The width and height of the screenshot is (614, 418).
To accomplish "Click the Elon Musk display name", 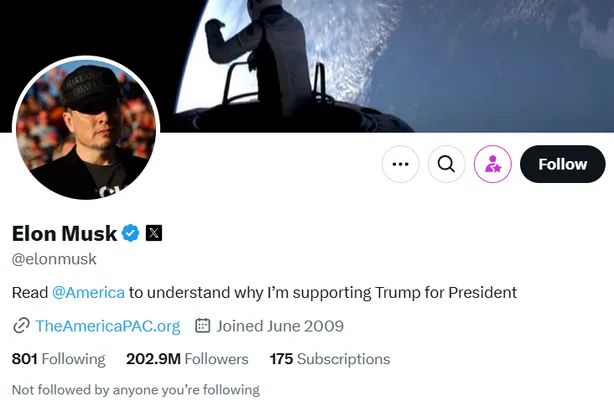I will (64, 234).
